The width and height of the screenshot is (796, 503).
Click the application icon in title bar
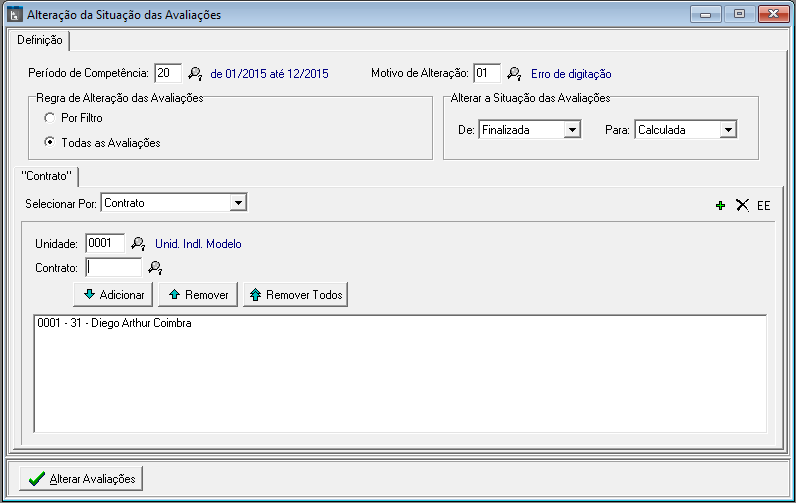(x=15, y=15)
